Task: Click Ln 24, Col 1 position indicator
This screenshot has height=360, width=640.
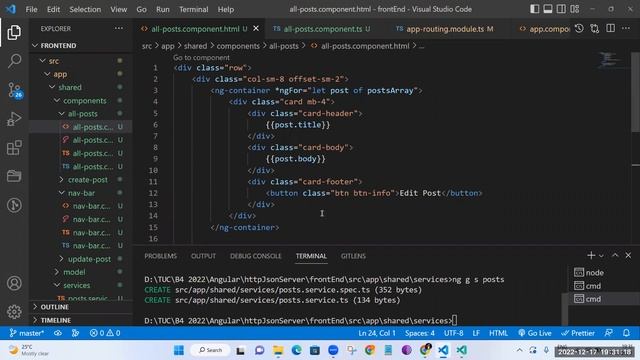Action: [x=377, y=333]
